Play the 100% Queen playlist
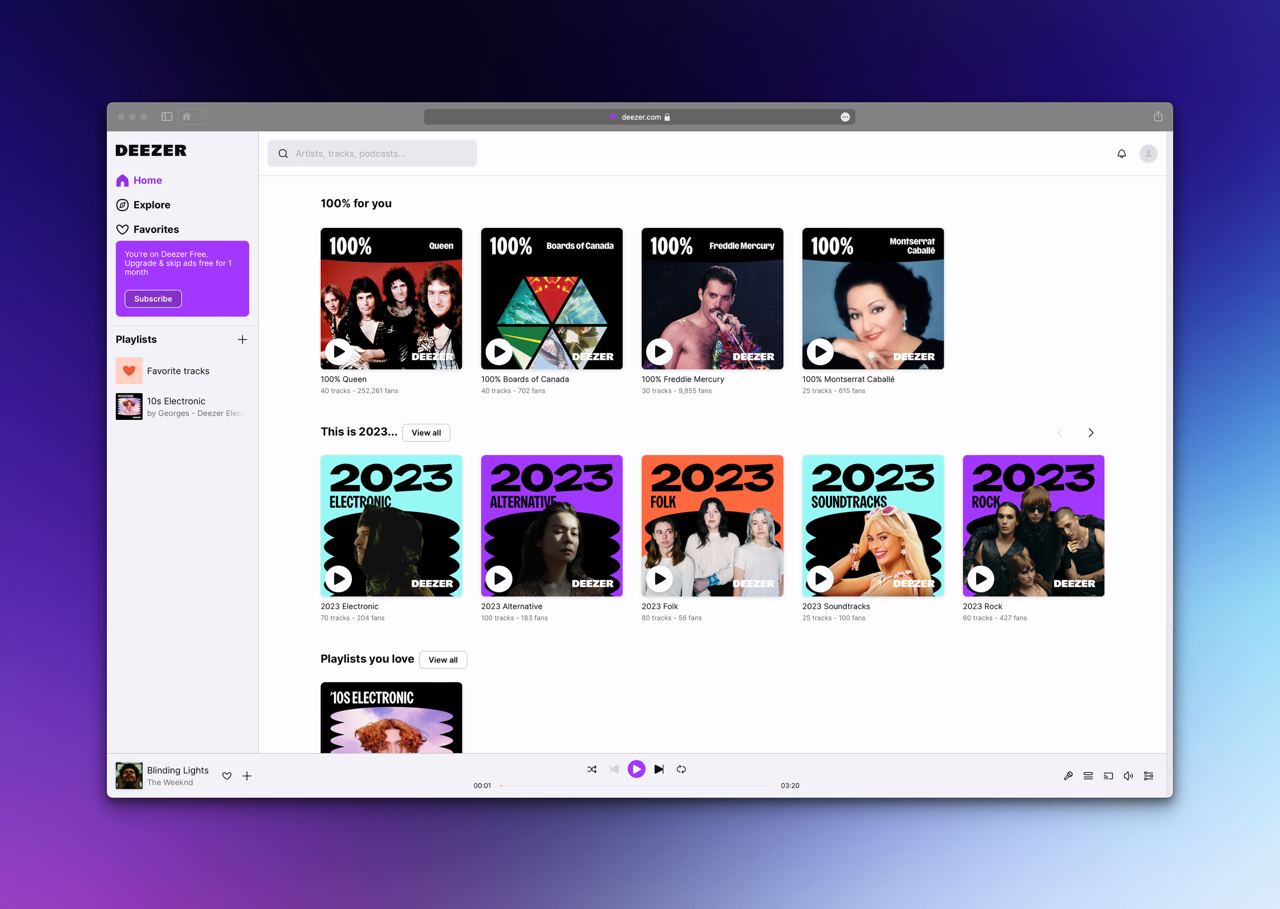1280x909 pixels. (338, 351)
